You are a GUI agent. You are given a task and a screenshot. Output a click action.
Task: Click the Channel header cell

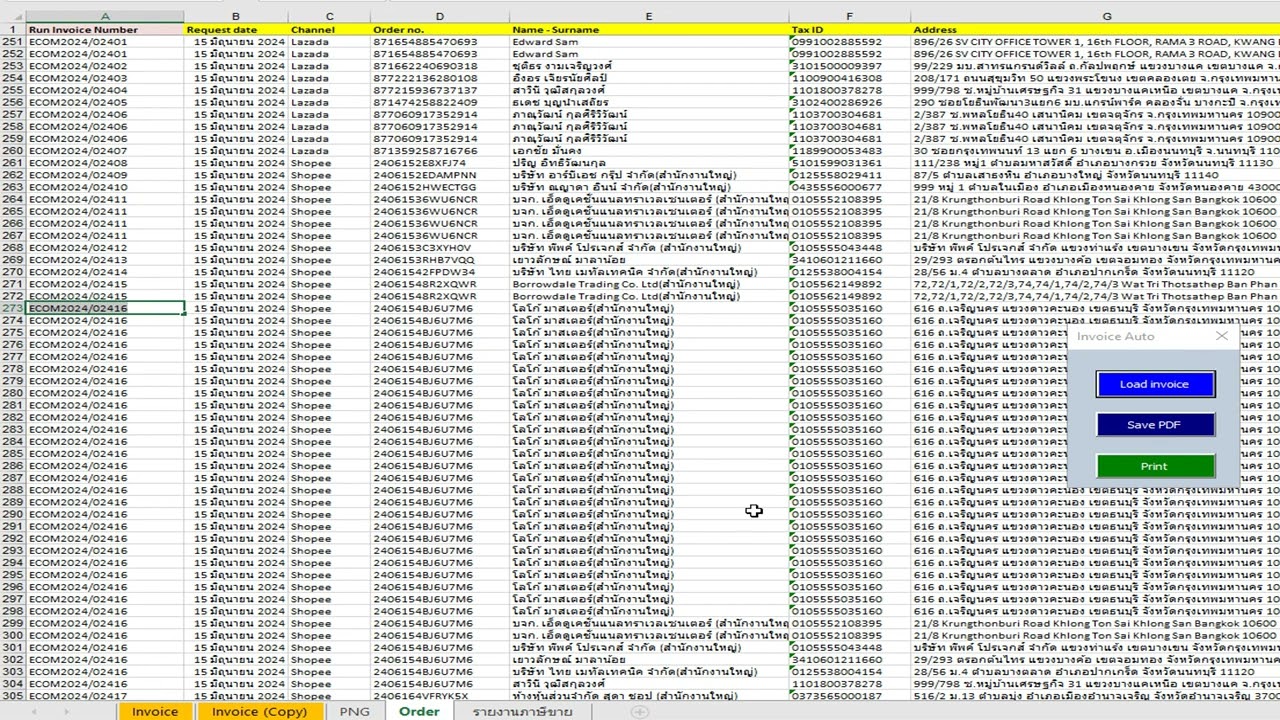tap(329, 30)
